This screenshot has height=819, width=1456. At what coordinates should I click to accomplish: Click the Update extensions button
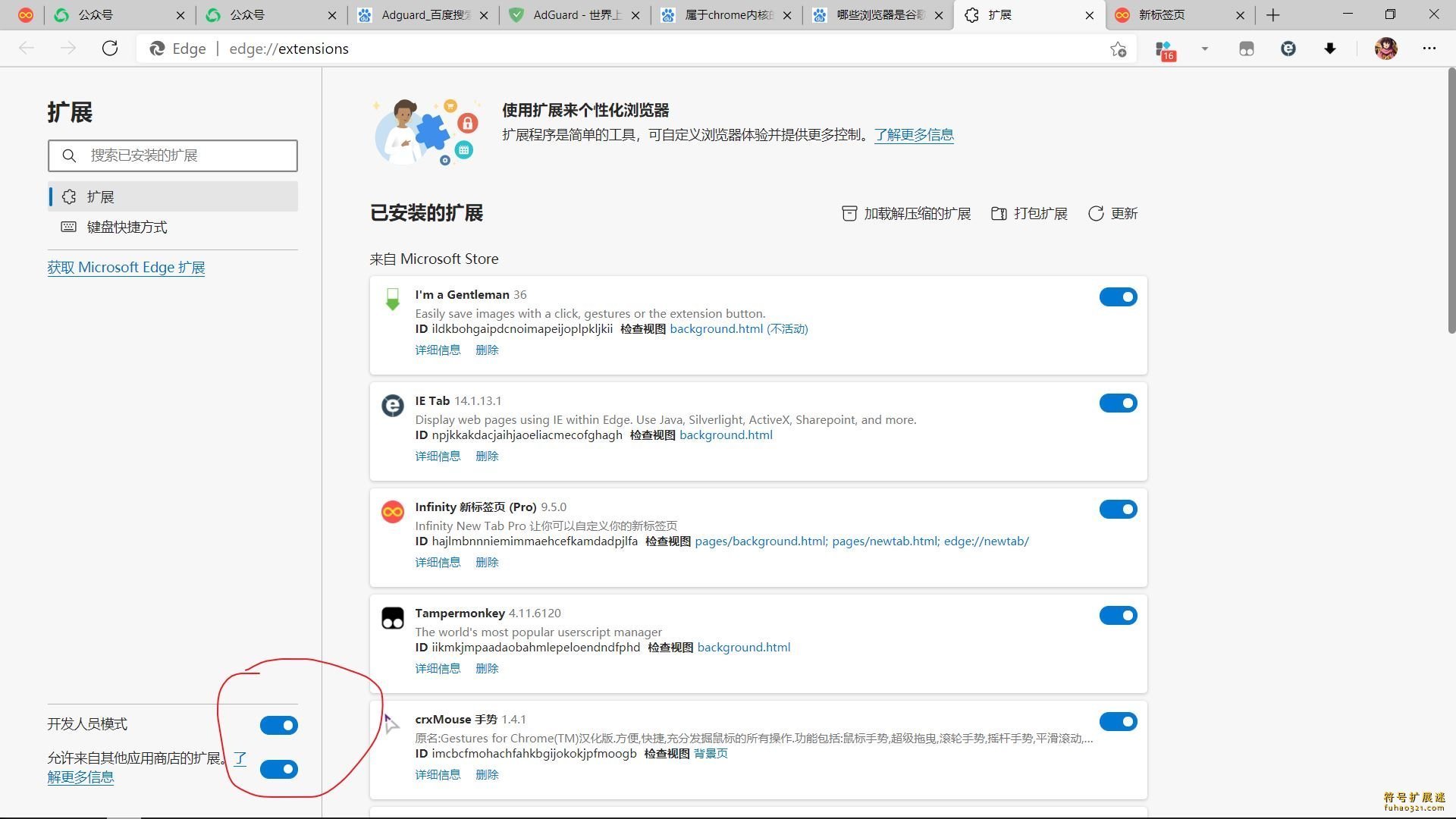click(x=1112, y=214)
